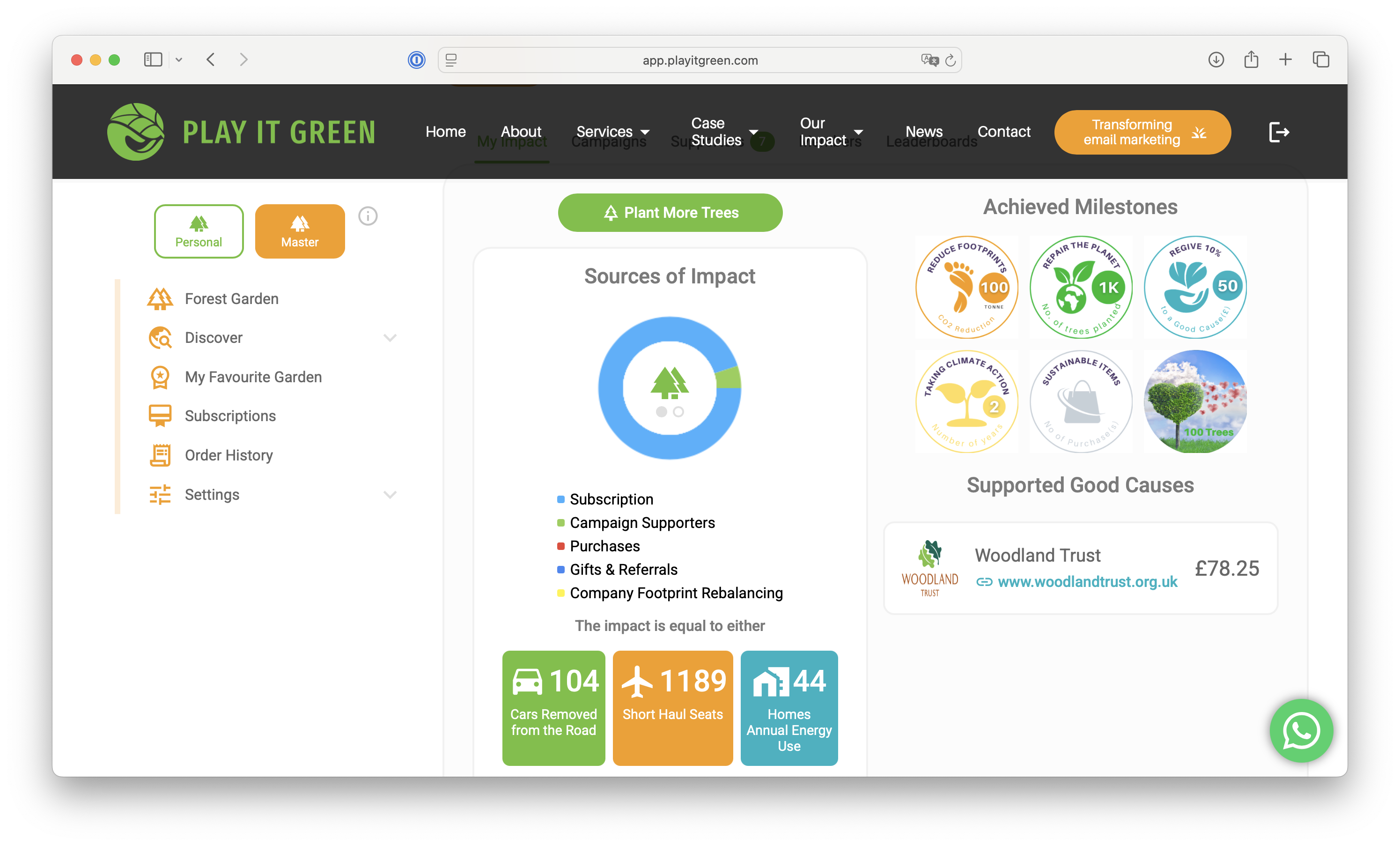Screen dimensions: 1400x846
Task: Click the Sources of Impact donut chart
Action: click(x=671, y=388)
